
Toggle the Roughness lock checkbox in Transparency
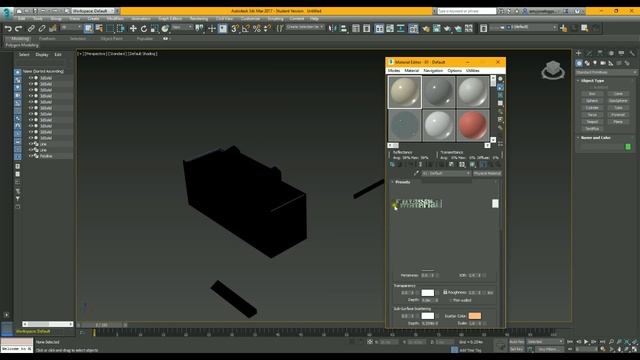445,292
